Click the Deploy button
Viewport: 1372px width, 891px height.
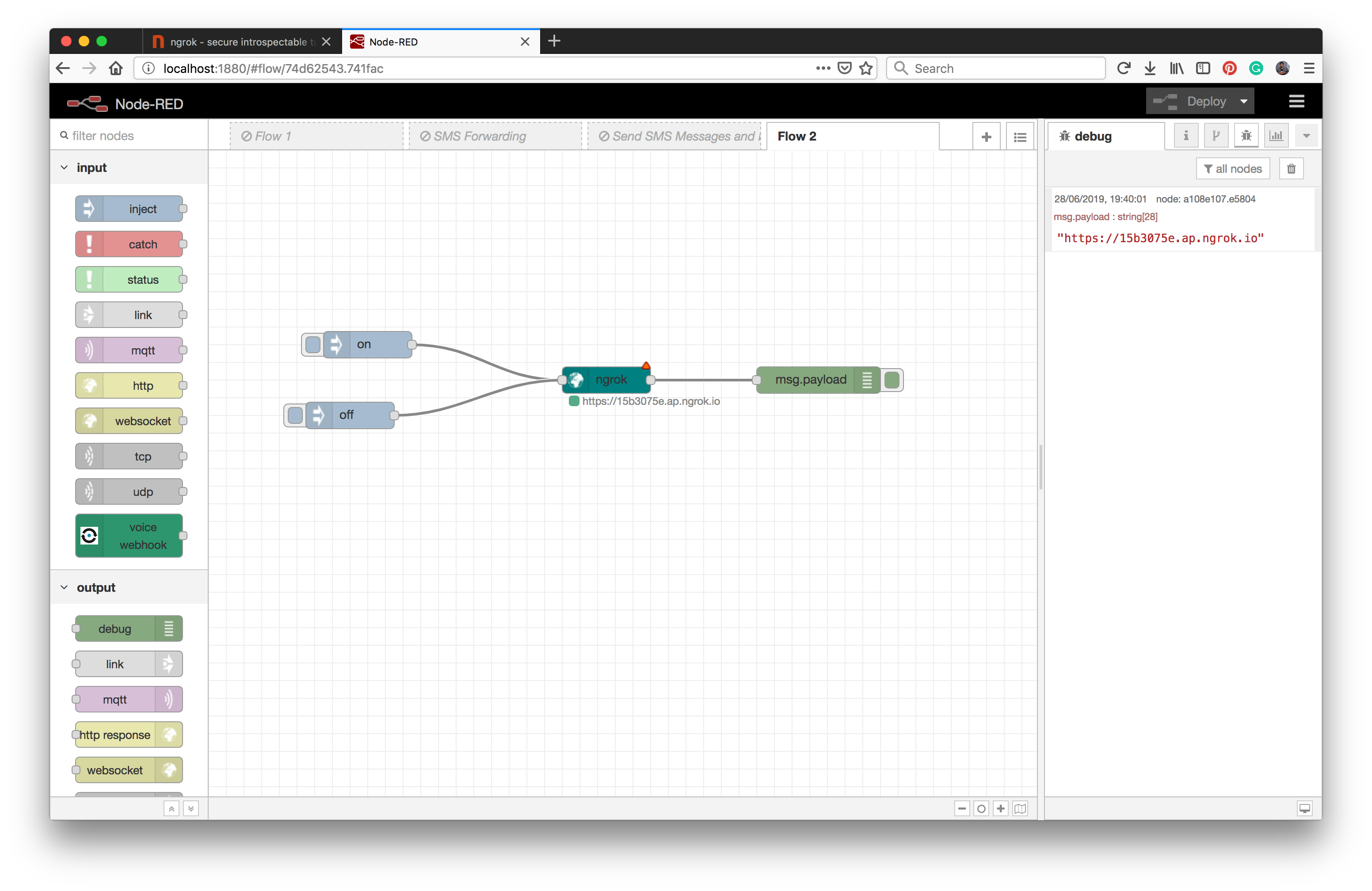1191,102
